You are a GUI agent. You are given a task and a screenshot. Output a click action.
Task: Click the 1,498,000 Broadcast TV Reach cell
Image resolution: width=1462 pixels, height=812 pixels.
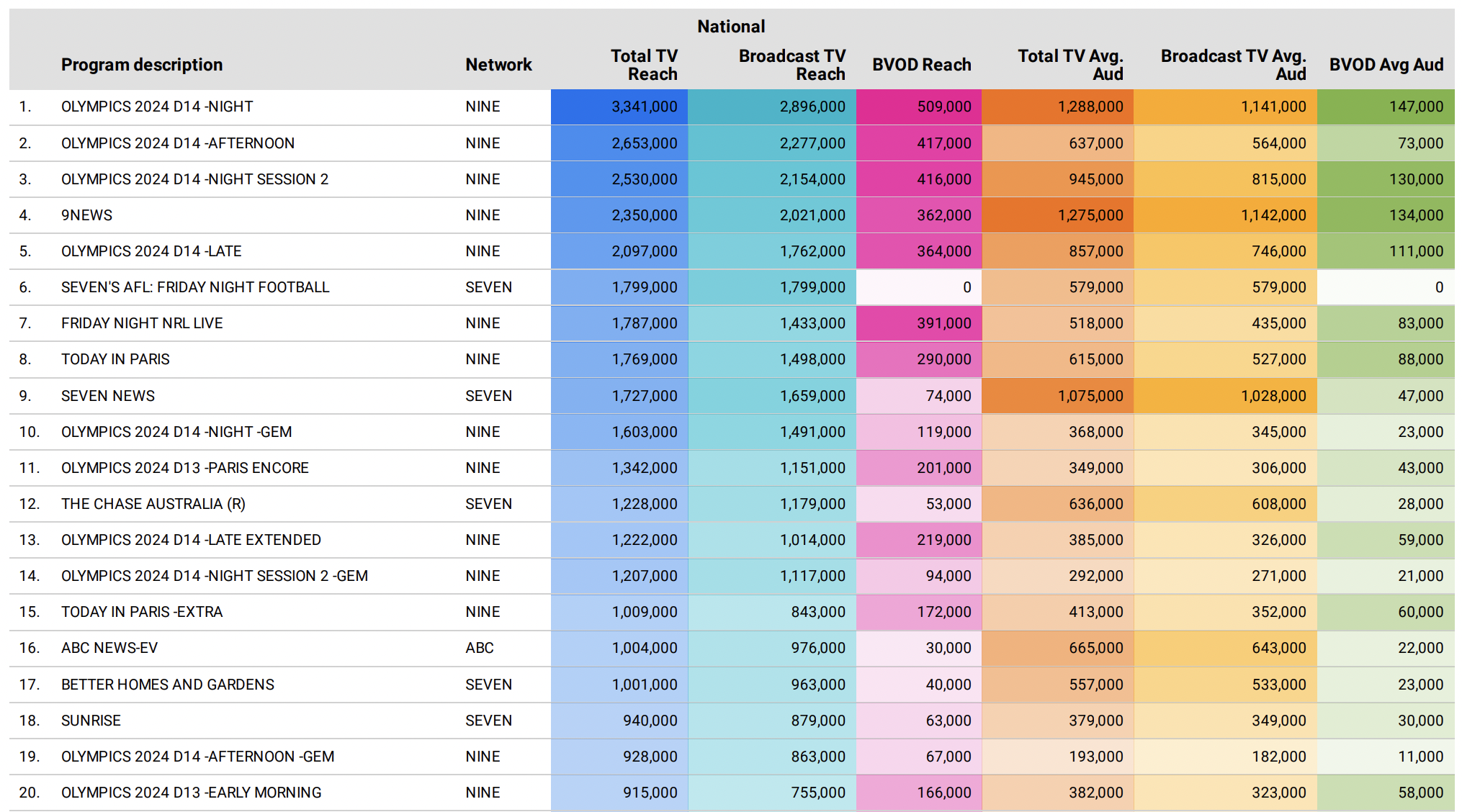(x=772, y=359)
